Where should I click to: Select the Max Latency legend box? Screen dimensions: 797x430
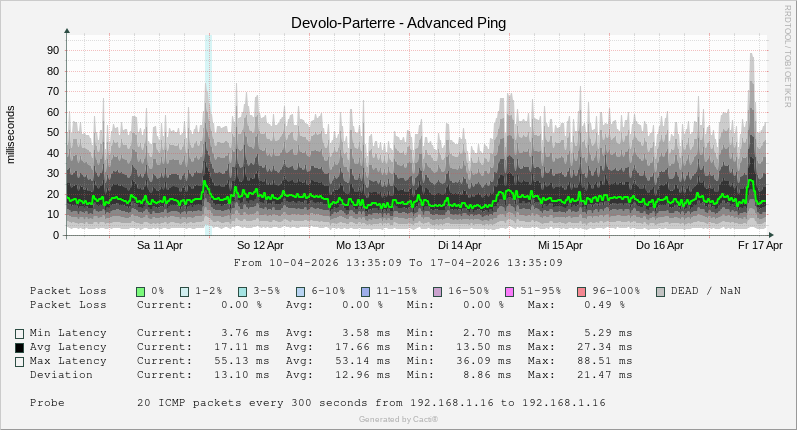[19, 361]
